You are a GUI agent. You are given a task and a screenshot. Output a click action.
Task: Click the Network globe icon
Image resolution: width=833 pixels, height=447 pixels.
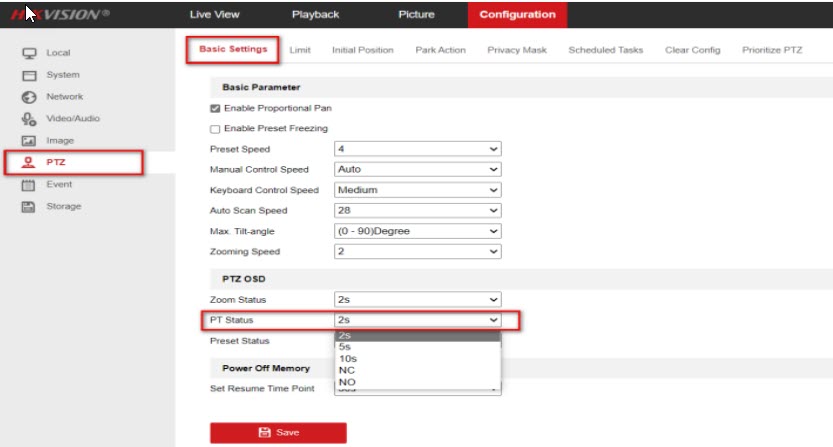29,97
